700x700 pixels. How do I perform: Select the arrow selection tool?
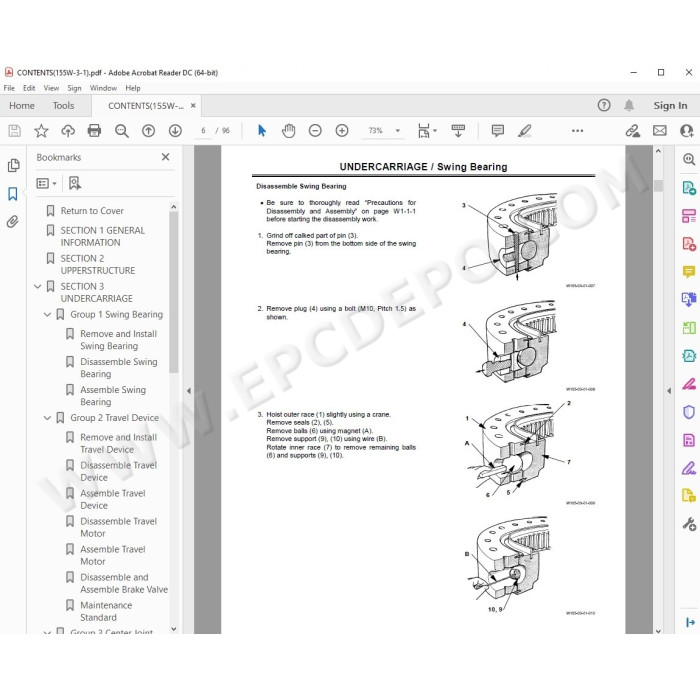(262, 131)
